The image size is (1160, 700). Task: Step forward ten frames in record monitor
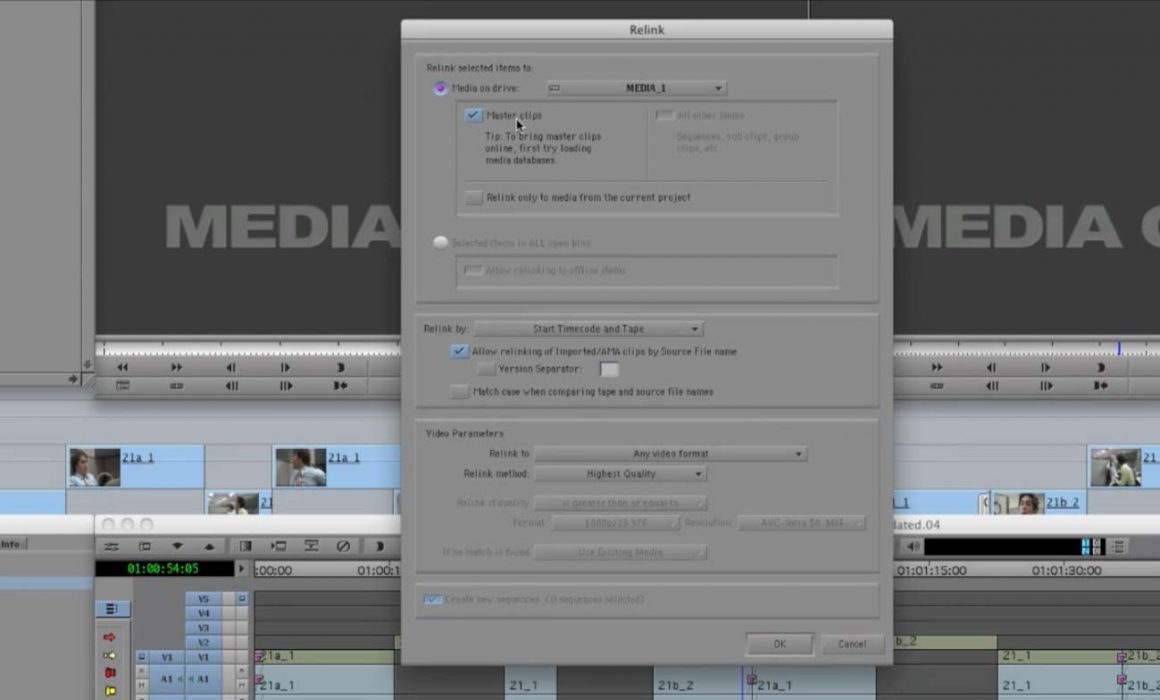pyautogui.click(x=1045, y=386)
